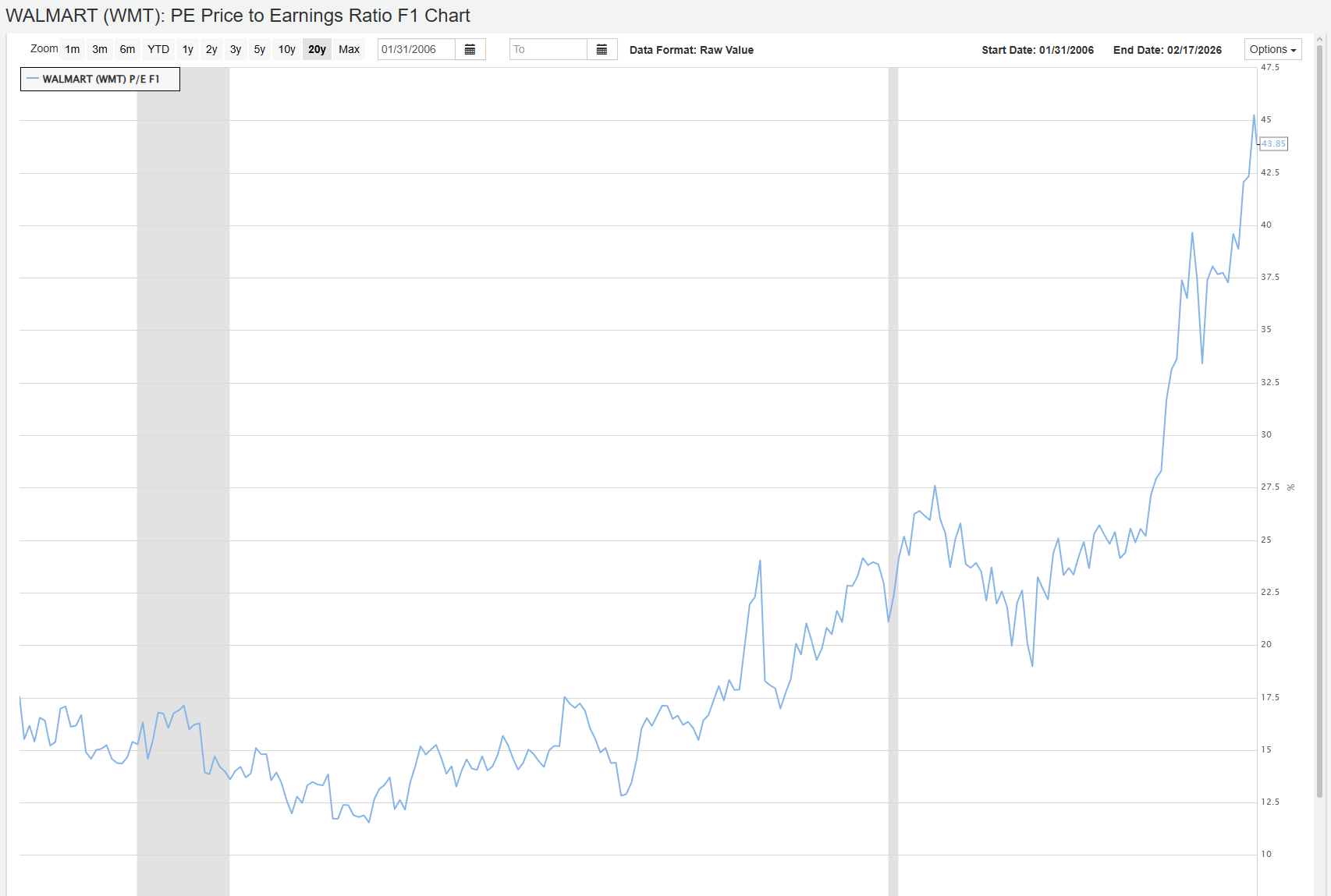Select the 6m zoom range
This screenshot has height=896, width=1331.
[x=127, y=50]
